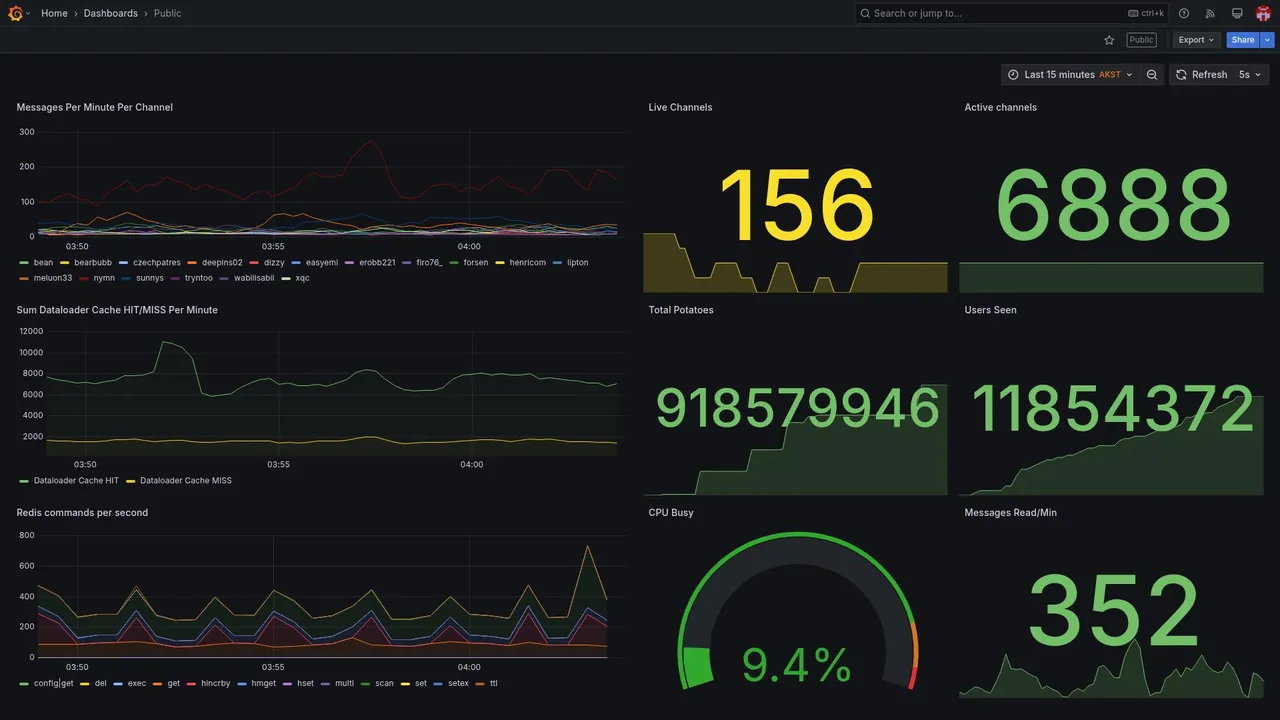The width and height of the screenshot is (1280, 720).
Task: Click the CPU Busy panel title
Action: click(x=671, y=513)
